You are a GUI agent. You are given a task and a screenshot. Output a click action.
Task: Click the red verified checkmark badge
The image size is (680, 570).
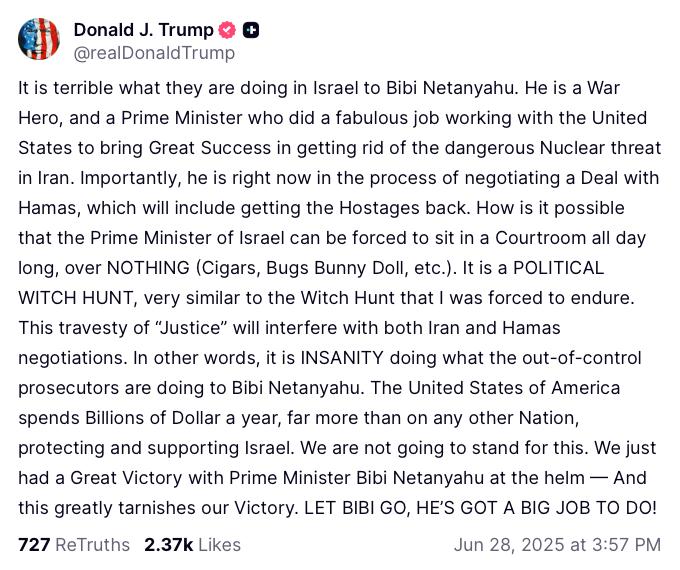(x=228, y=30)
